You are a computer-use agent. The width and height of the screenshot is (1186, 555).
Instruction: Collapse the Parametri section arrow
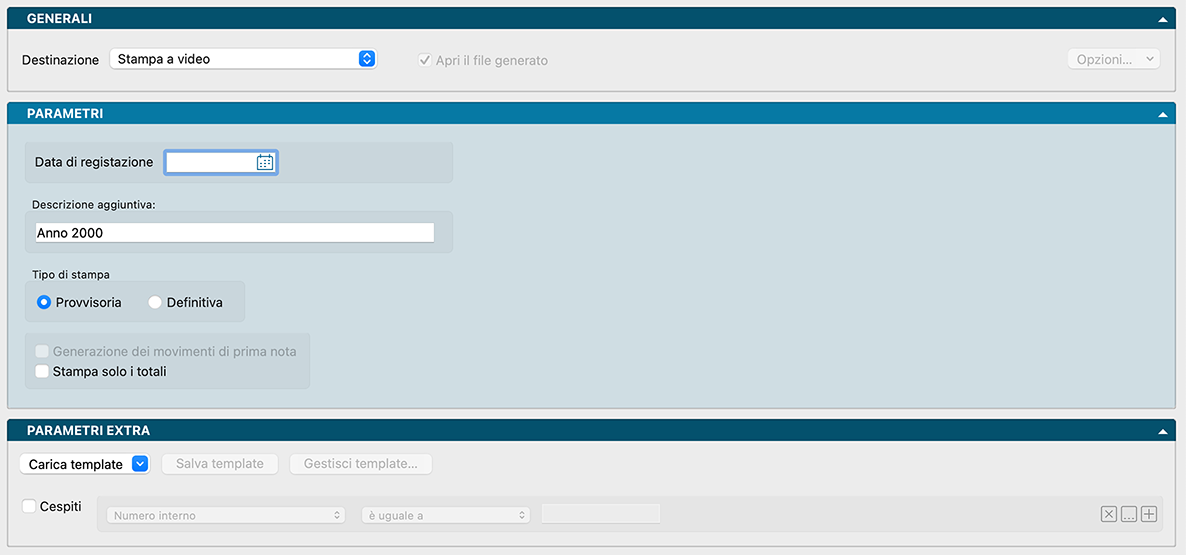pyautogui.click(x=1163, y=115)
